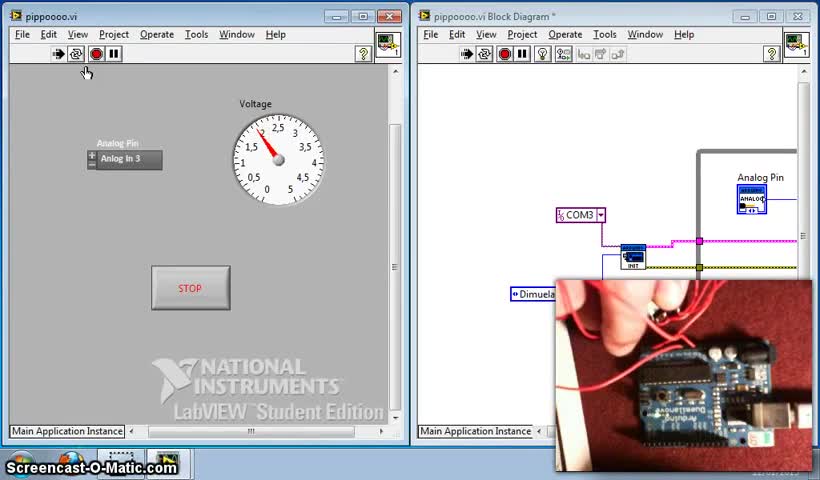This screenshot has height=480, width=820.
Task: Click front panel scroll-right arrow
Action: [x=381, y=431]
